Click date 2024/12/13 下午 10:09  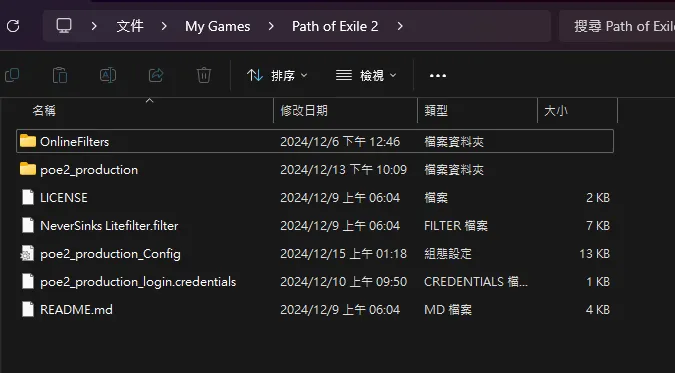point(344,170)
